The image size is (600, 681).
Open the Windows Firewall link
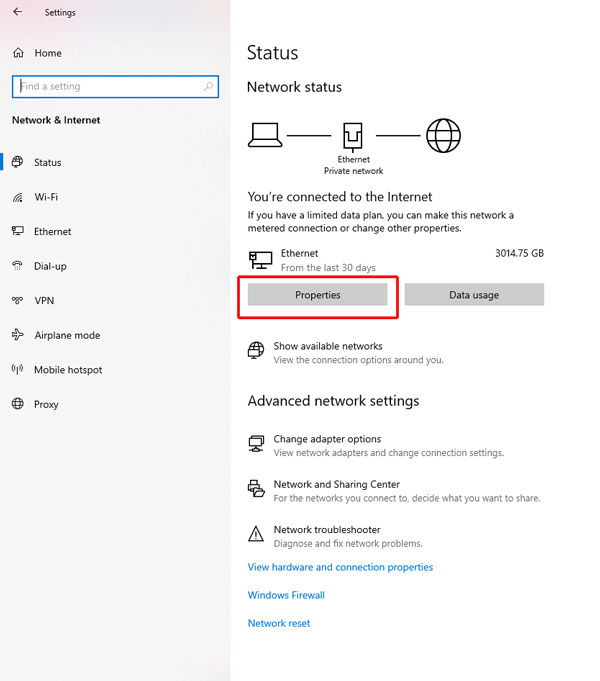pyautogui.click(x=286, y=595)
